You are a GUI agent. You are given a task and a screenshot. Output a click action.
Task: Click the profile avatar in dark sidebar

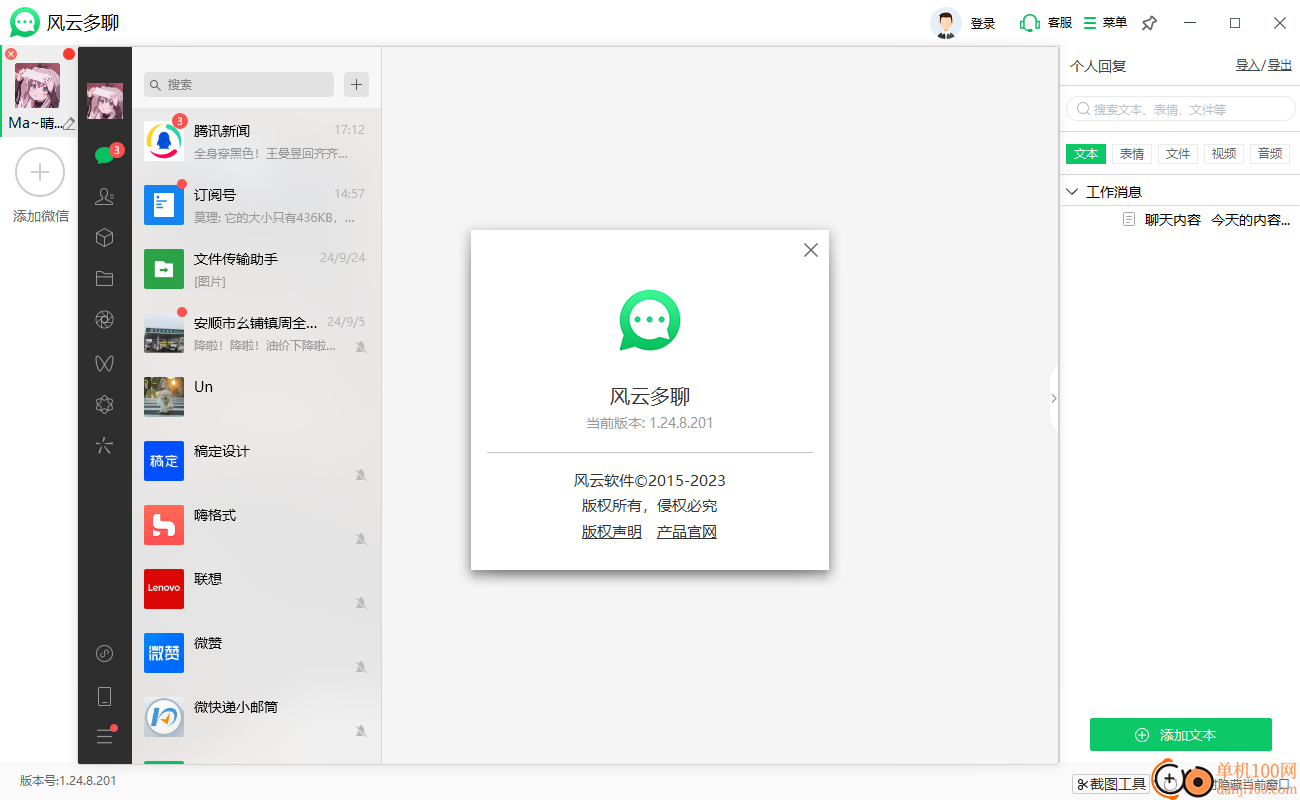click(105, 101)
